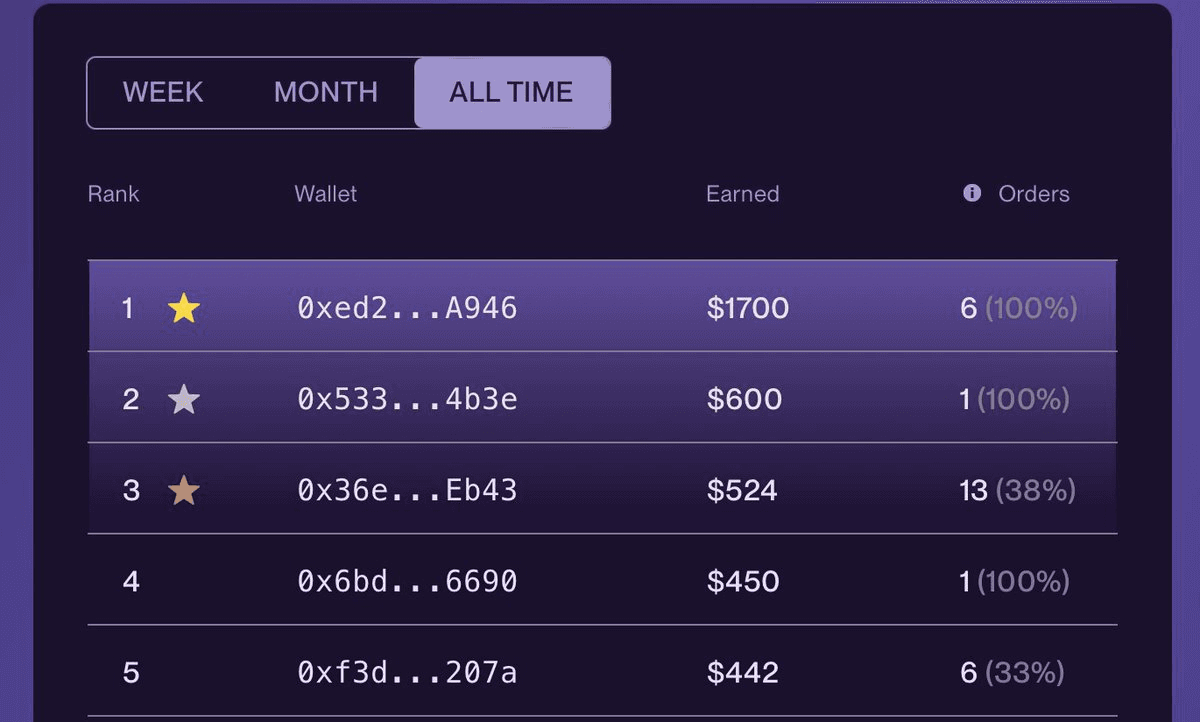Screen dimensions: 1200x722
Task: Open wallet address 0xed2...A946
Action: point(407,308)
